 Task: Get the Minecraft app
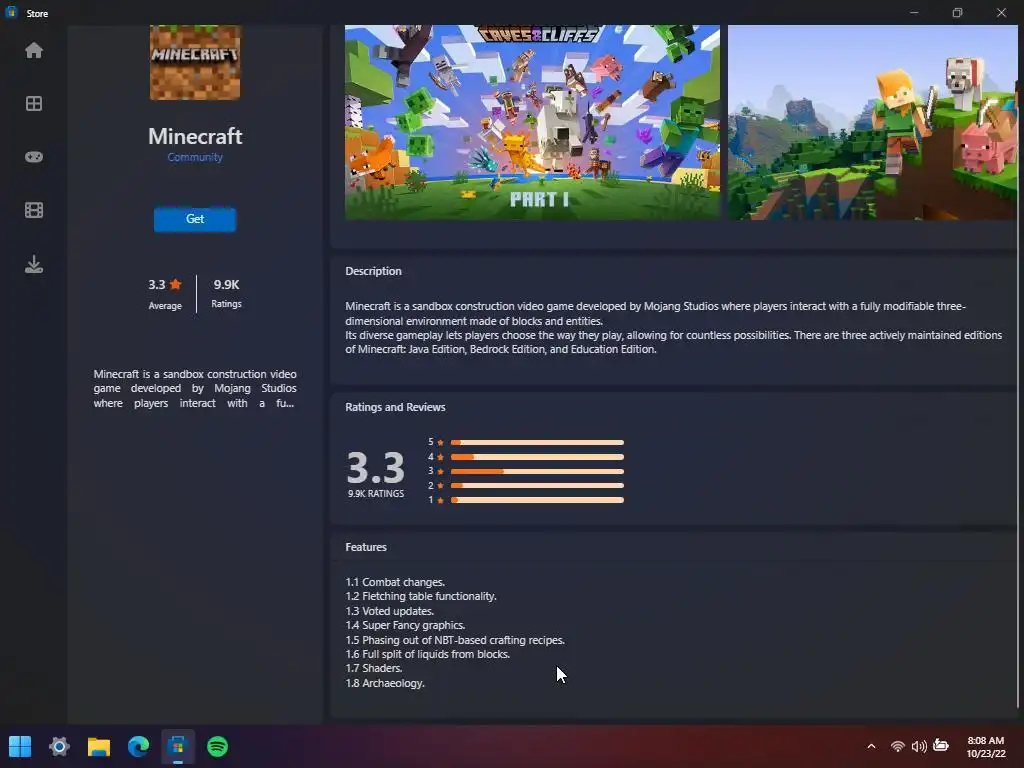point(195,219)
